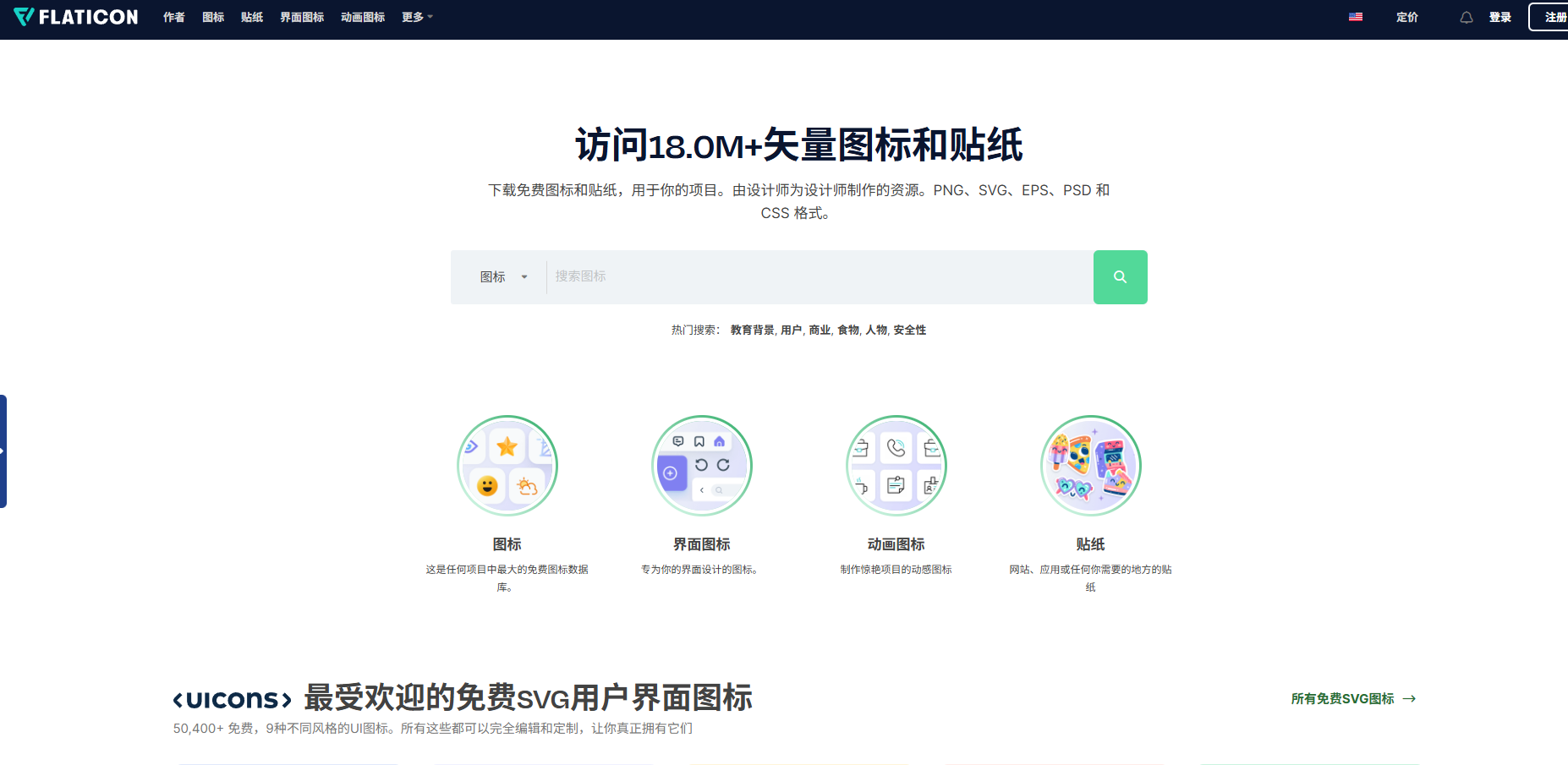This screenshot has height=765, width=1568.
Task: Click the 界面图标 category title text
Action: tap(702, 544)
